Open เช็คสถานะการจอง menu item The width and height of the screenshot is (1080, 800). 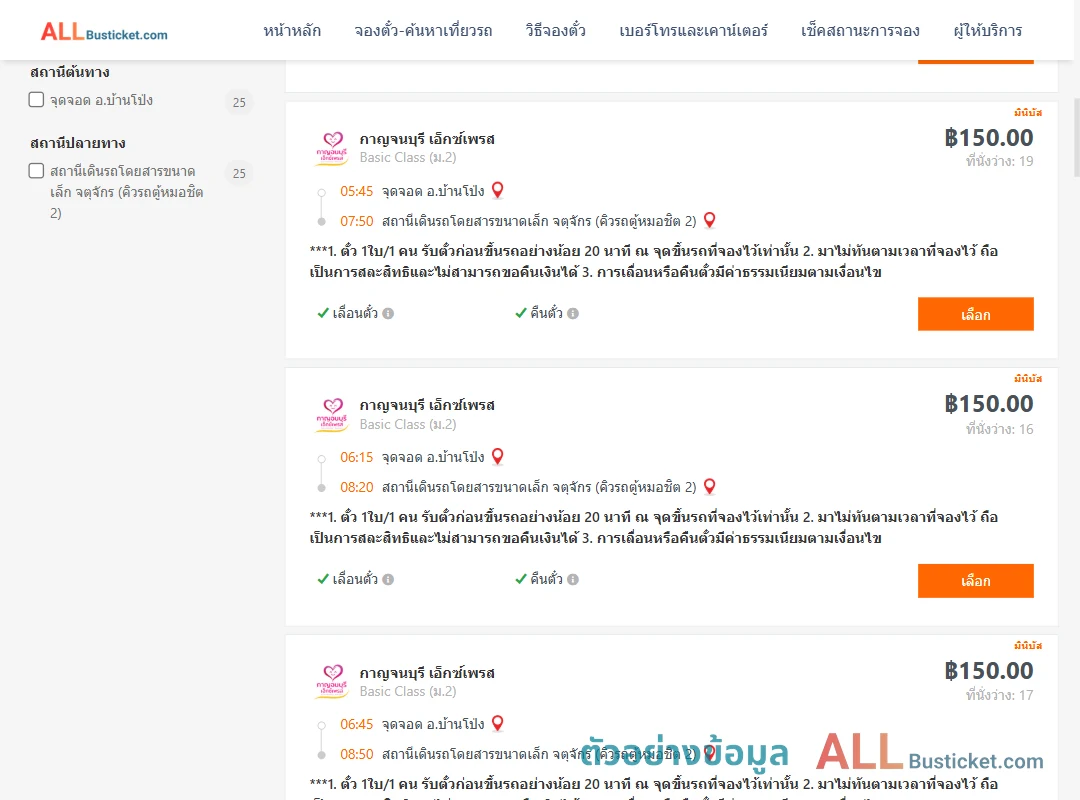(860, 31)
